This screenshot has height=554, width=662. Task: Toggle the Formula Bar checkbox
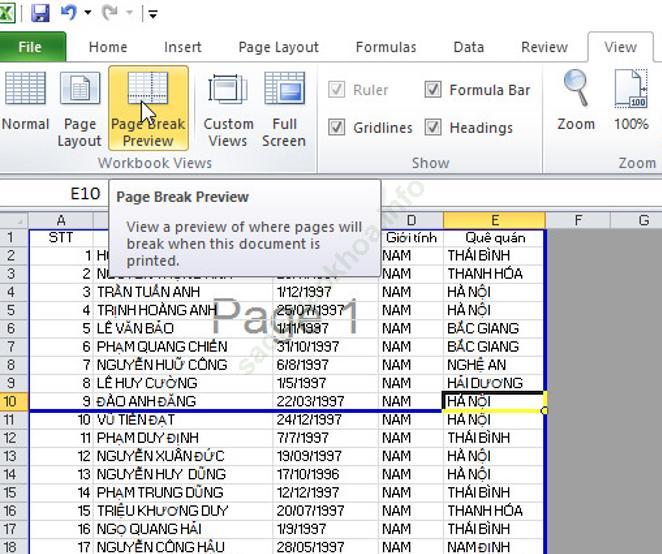click(x=433, y=90)
